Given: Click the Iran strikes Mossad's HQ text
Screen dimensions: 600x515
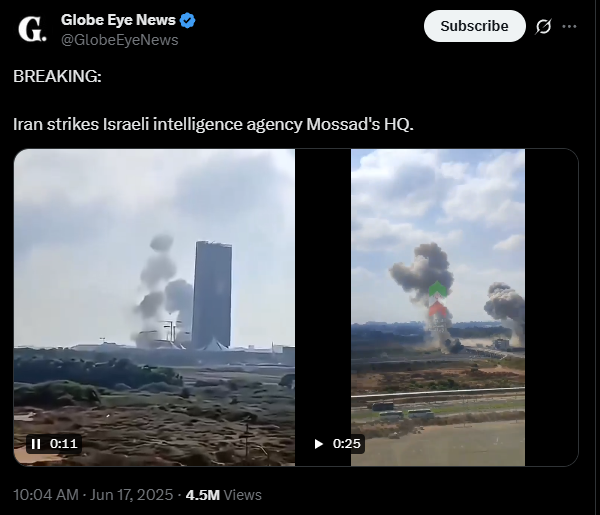Looking at the screenshot, I should (x=213, y=124).
